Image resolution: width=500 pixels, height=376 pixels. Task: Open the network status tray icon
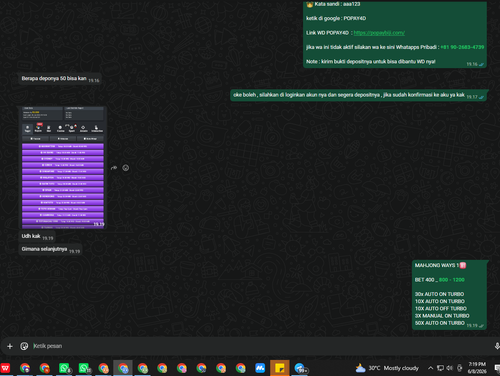click(x=440, y=368)
